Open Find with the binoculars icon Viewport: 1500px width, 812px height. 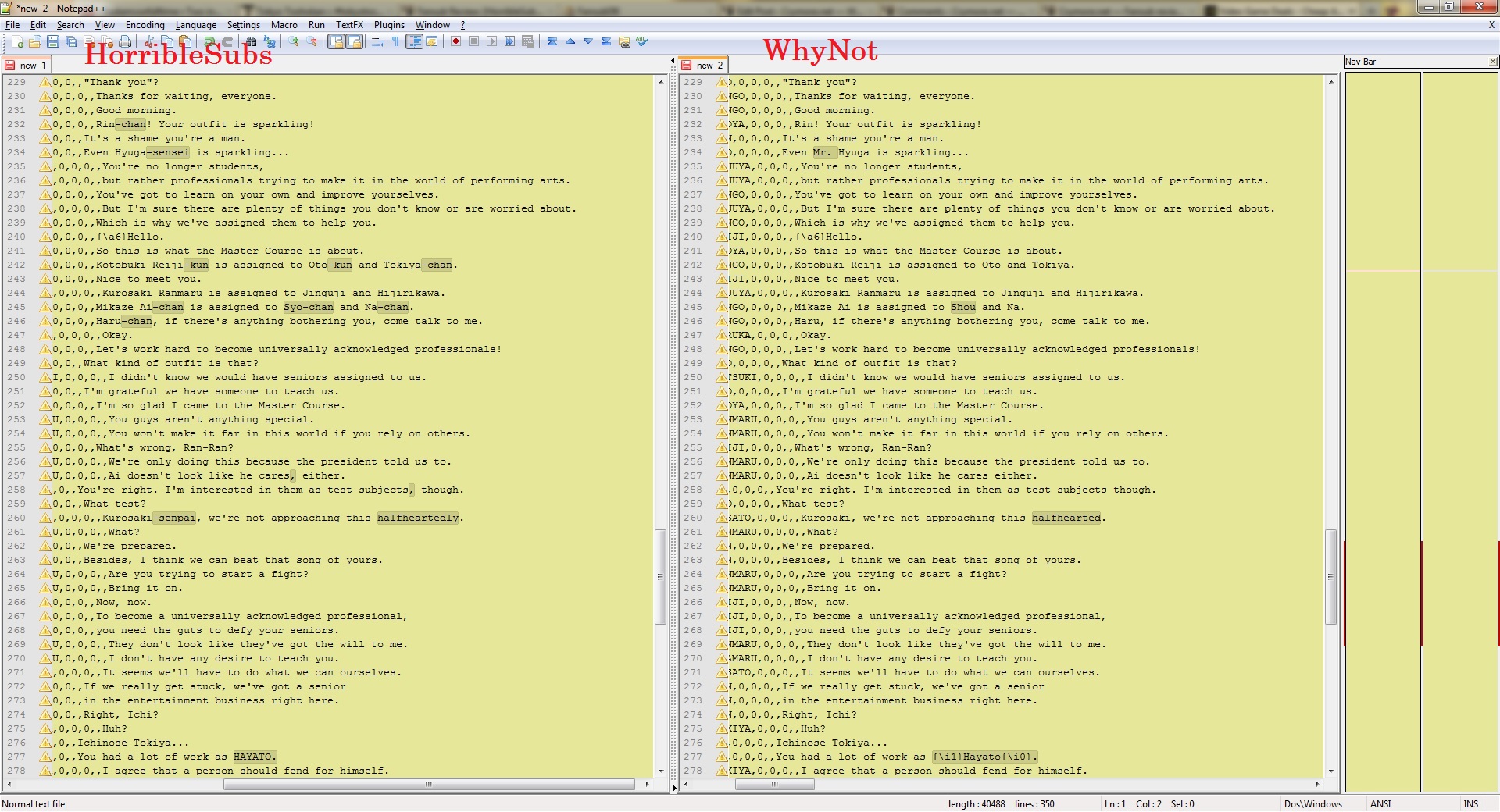pos(252,41)
